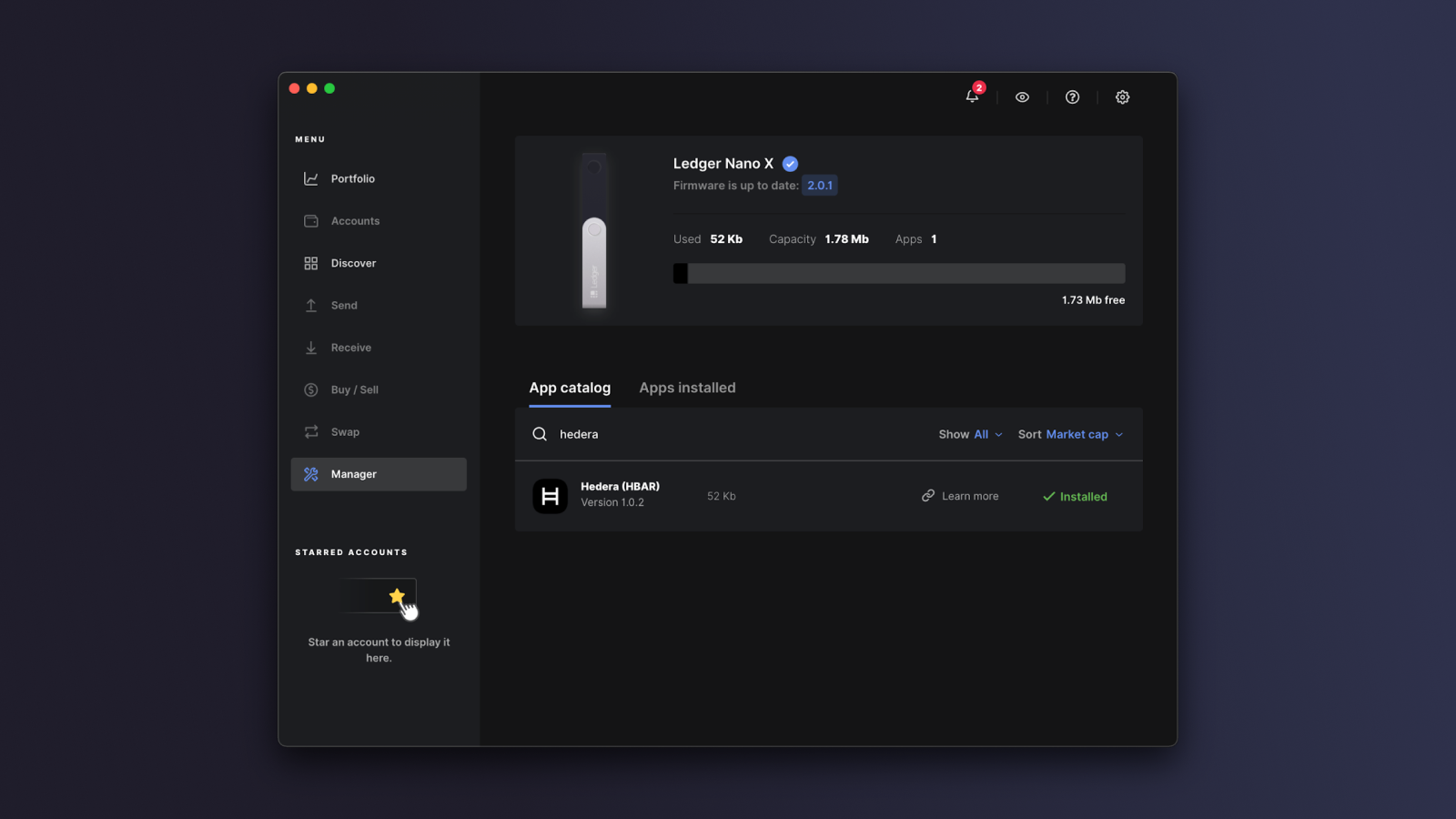Star an account to display it here

[398, 596]
